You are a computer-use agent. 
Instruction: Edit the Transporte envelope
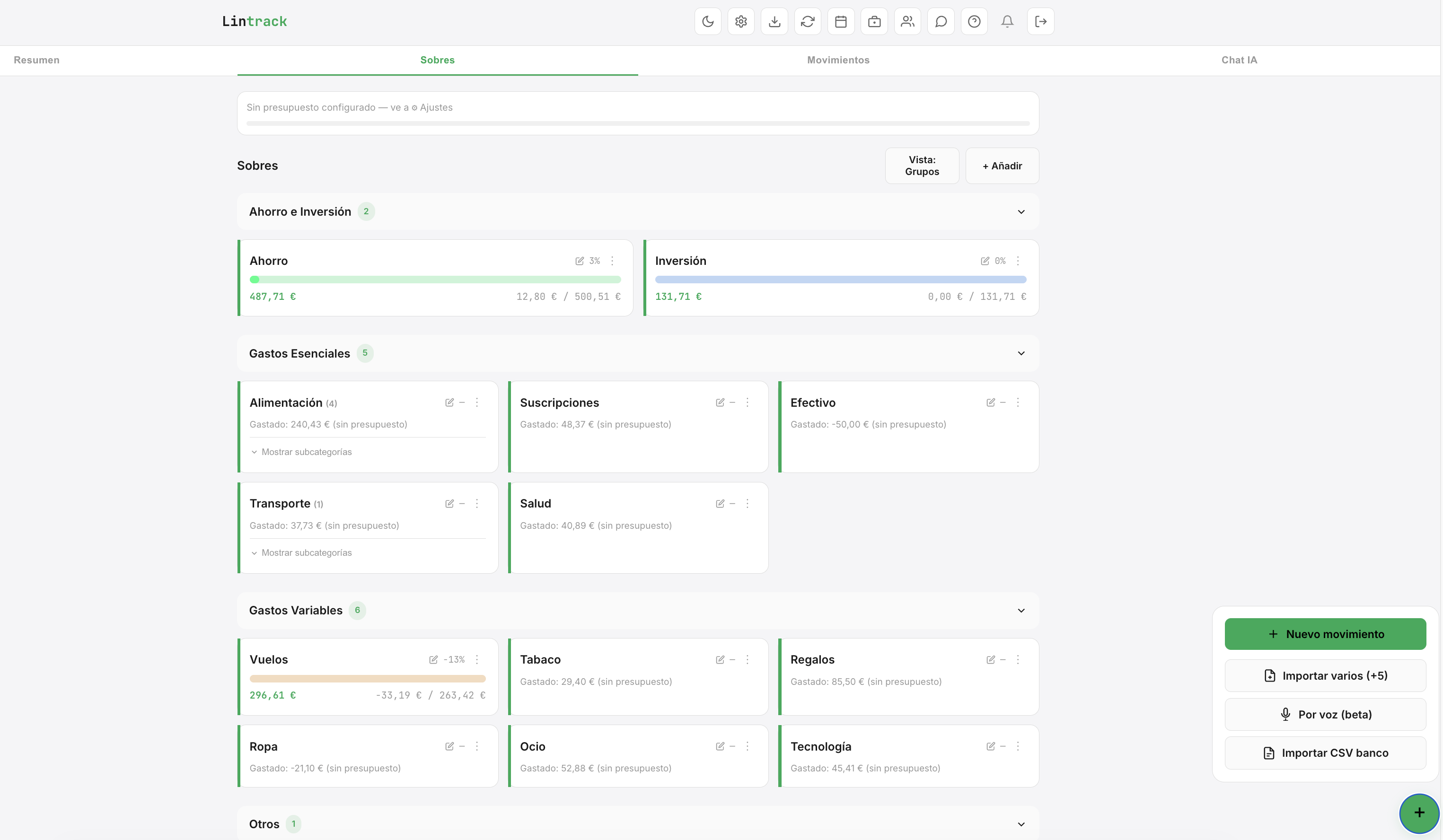[x=449, y=504]
